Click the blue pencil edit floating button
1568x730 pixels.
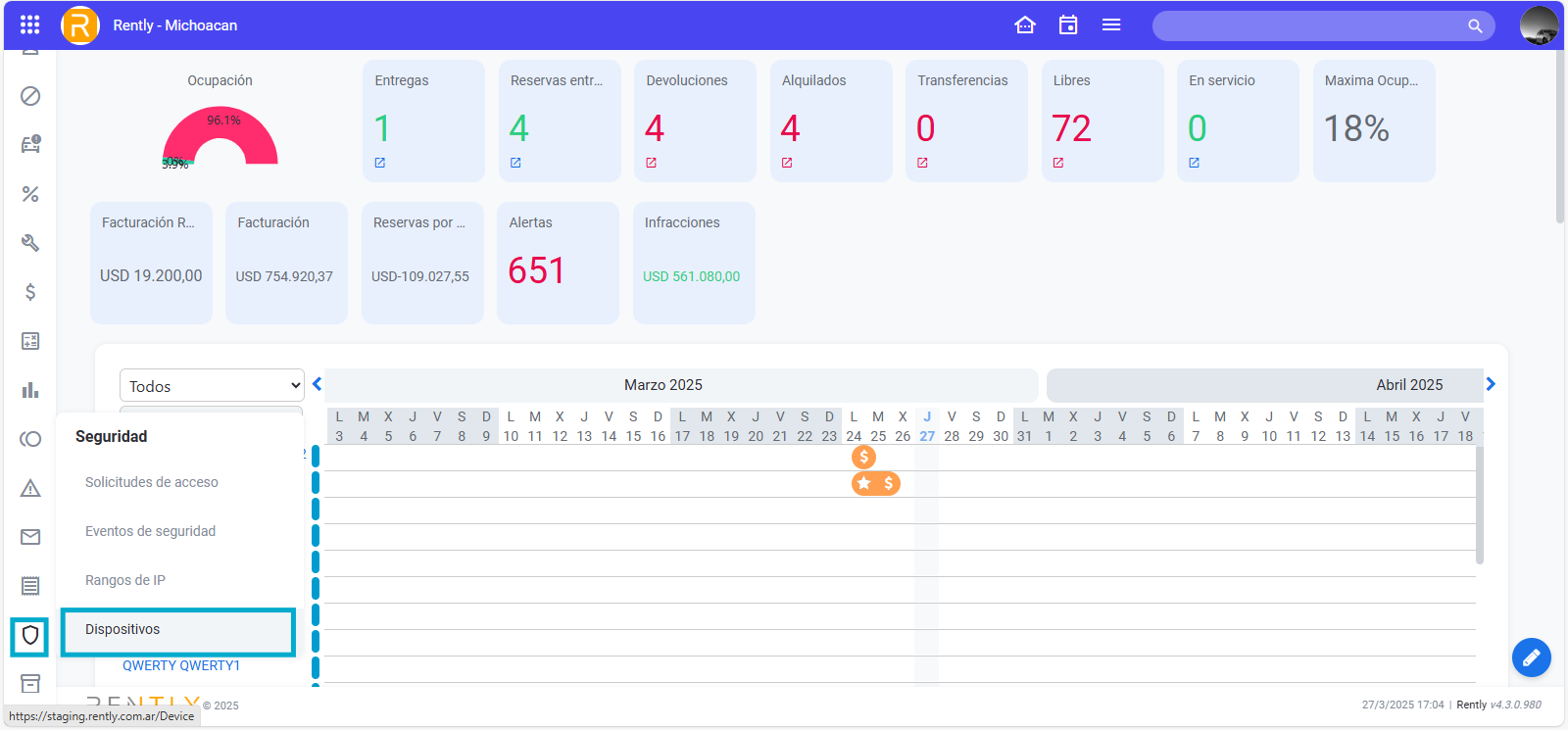pos(1531,657)
